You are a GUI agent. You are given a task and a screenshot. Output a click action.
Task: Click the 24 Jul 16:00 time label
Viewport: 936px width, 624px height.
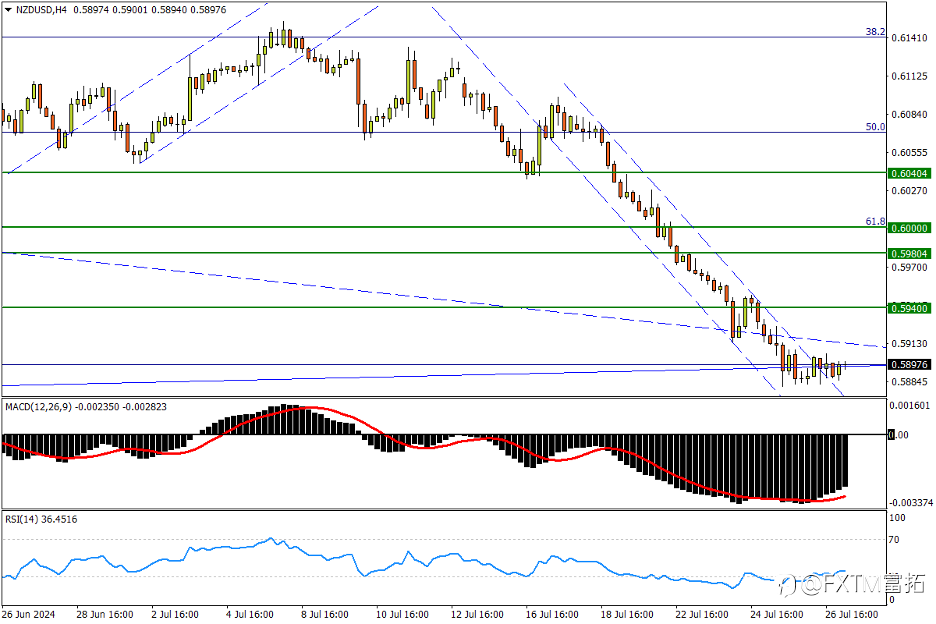(777, 614)
